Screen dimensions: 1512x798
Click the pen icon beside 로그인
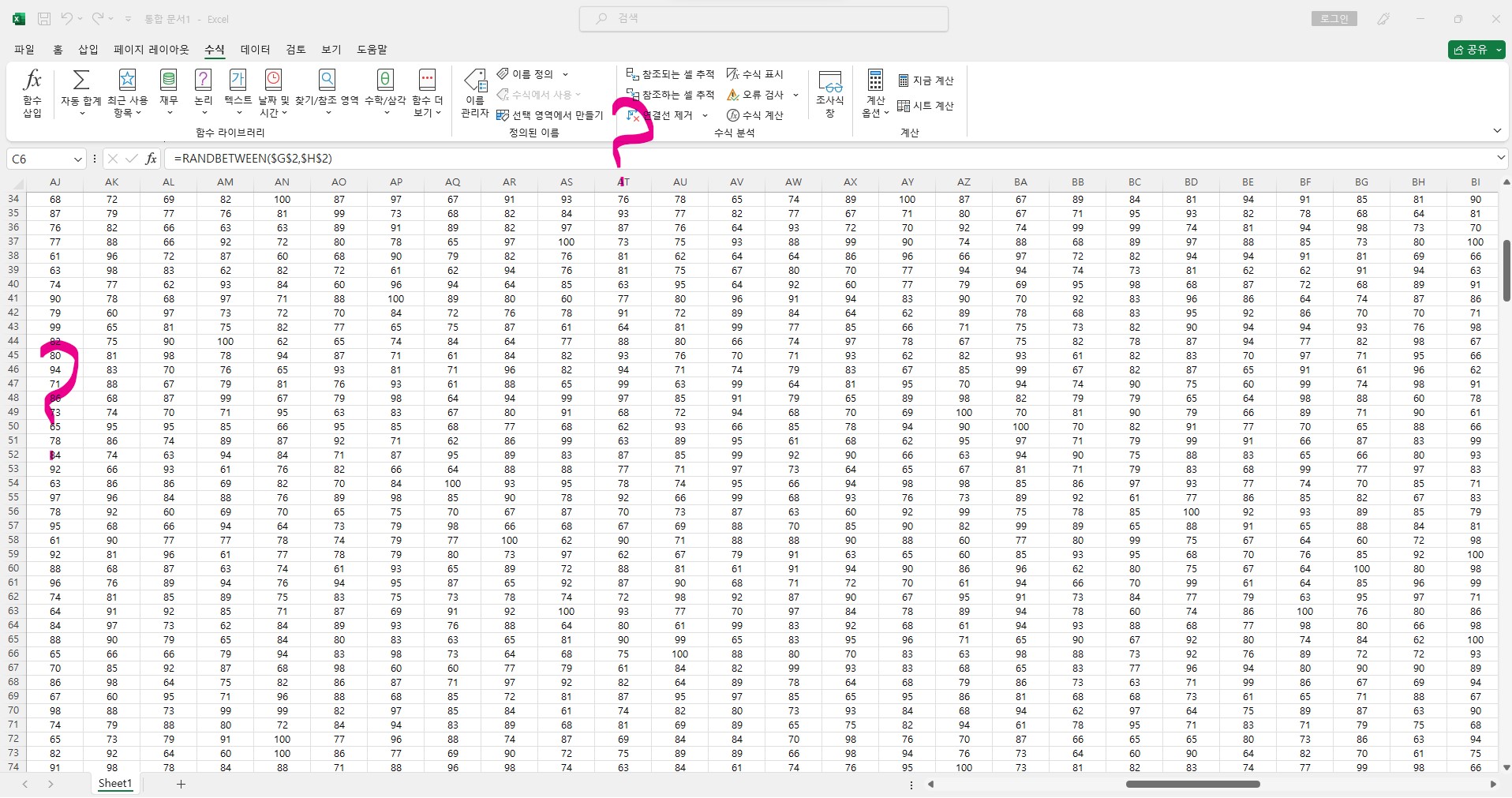tap(1383, 19)
